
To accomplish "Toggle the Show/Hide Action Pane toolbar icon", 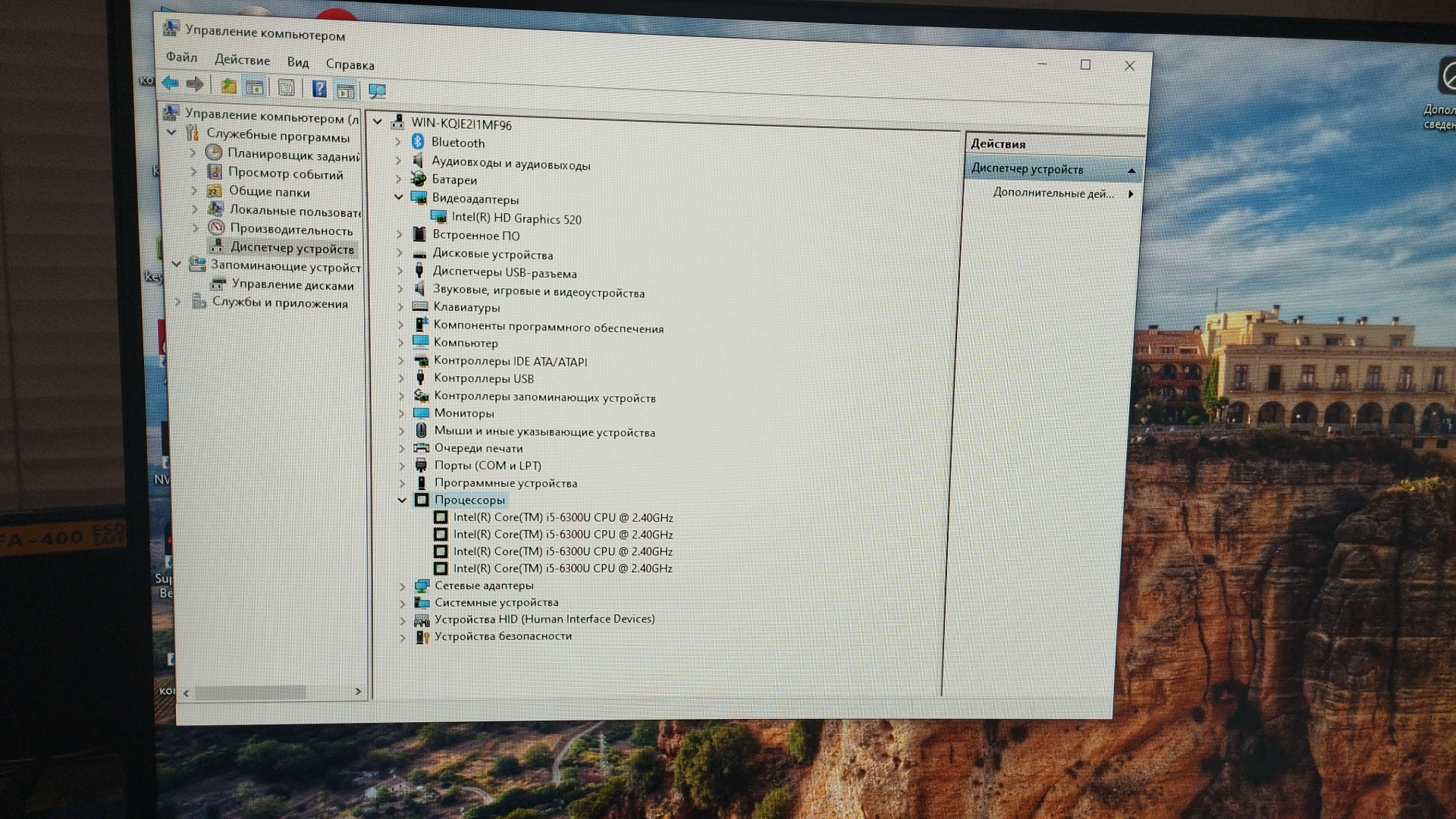I will [x=346, y=91].
